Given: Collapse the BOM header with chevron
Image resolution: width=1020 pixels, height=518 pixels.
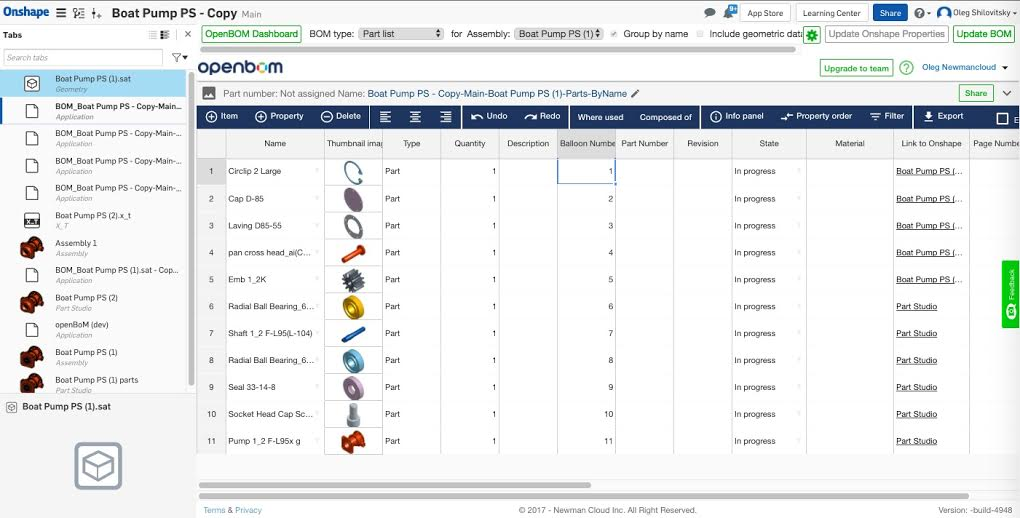Looking at the screenshot, I should (x=1006, y=94).
